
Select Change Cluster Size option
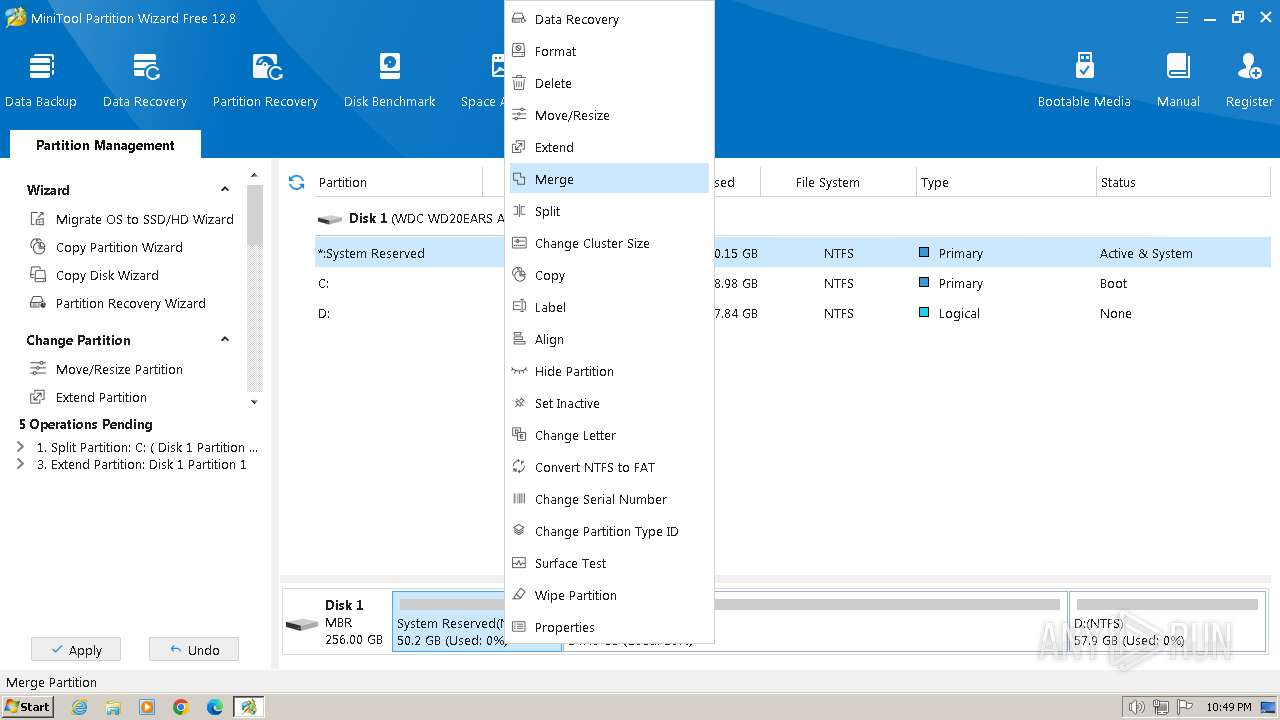(x=609, y=243)
